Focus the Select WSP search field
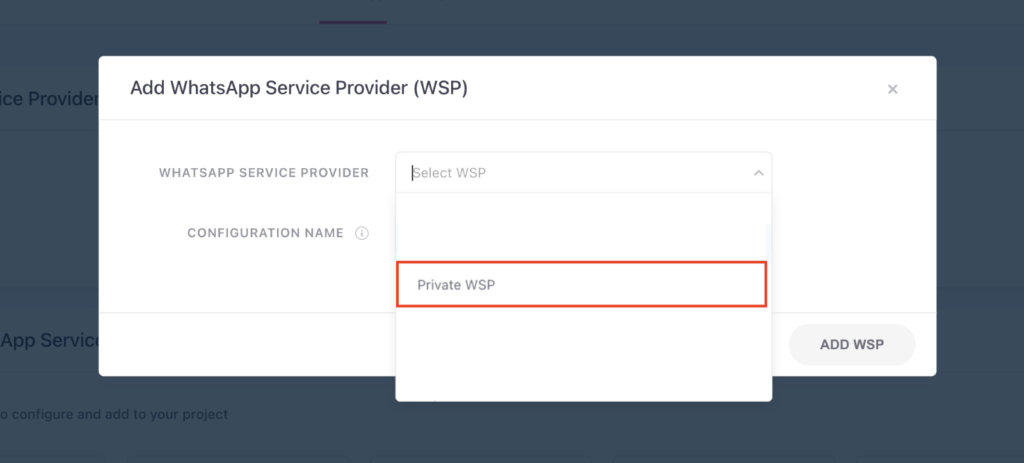 pyautogui.click(x=575, y=173)
